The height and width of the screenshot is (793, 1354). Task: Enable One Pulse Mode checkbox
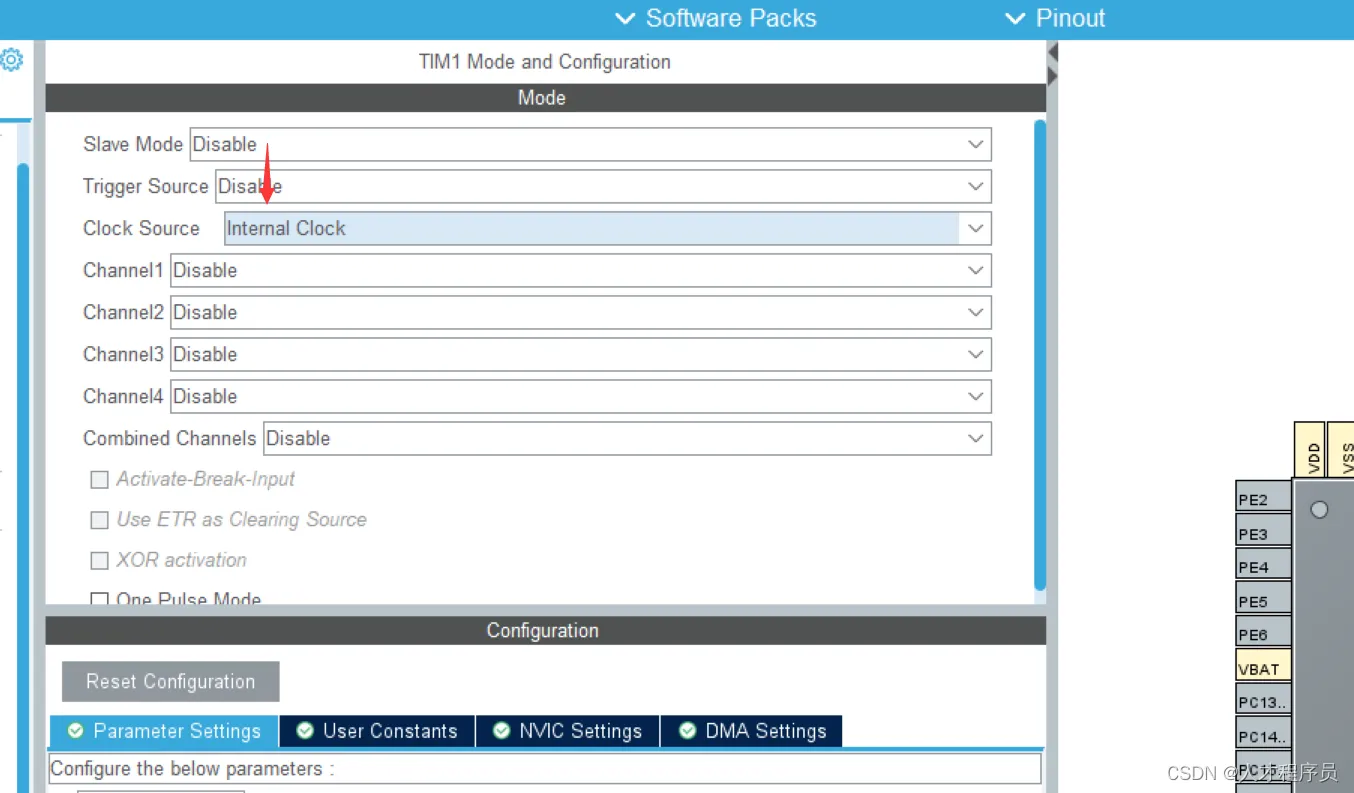(99, 599)
